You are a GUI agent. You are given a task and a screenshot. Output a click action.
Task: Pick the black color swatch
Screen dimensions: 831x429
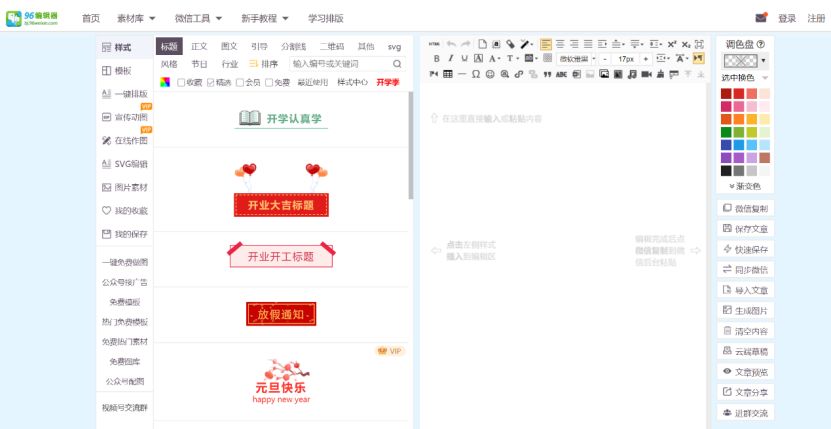[726, 171]
